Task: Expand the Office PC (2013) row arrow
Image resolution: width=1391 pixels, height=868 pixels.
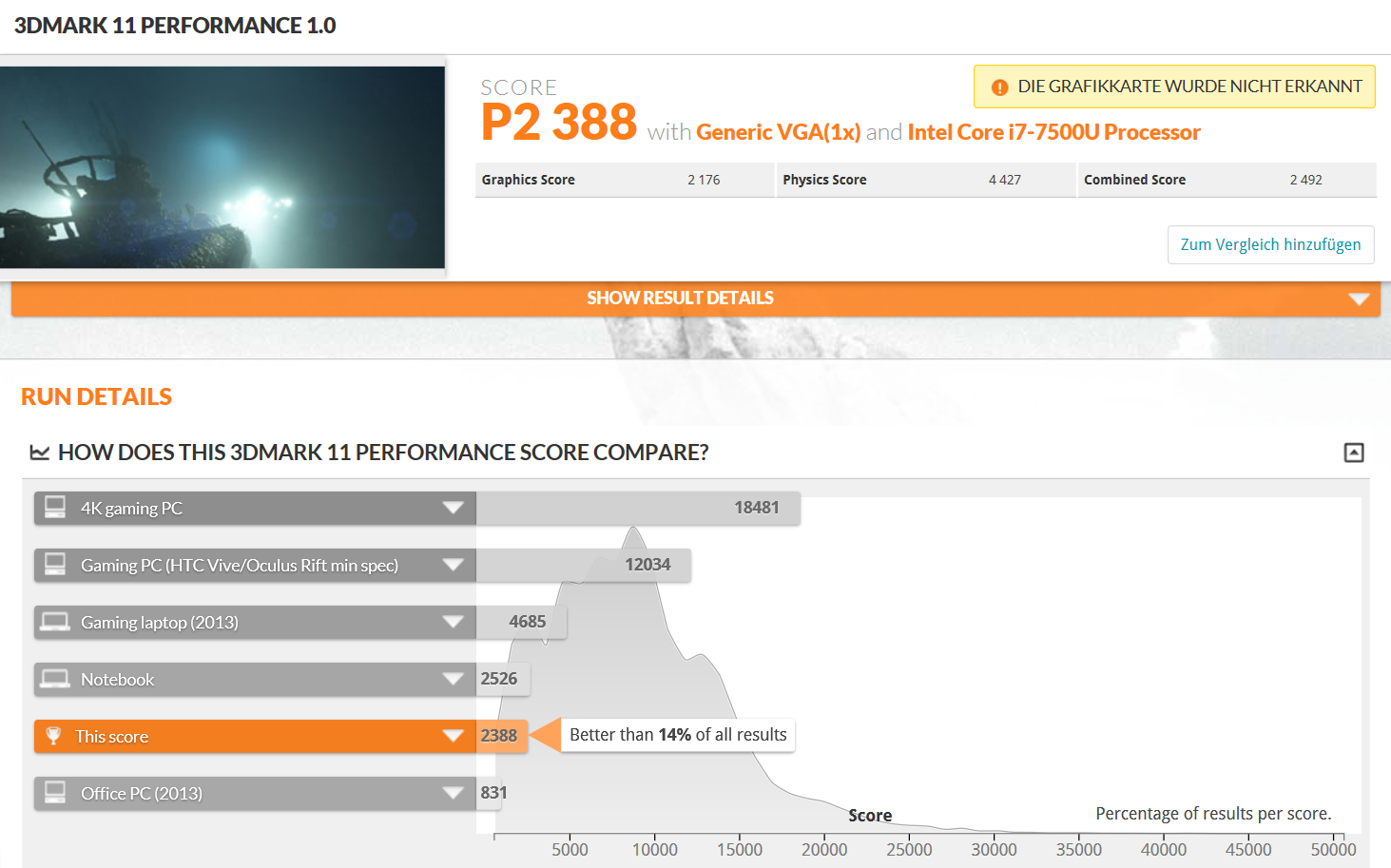Action: coord(453,793)
